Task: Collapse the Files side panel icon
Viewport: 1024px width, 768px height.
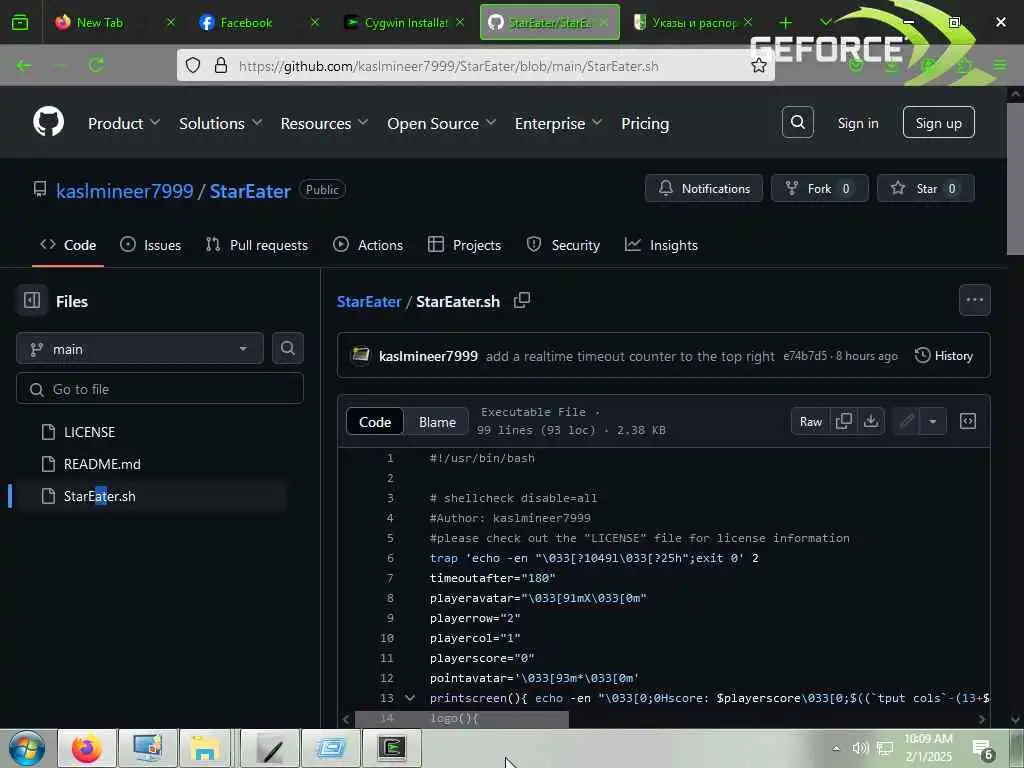Action: 32,300
